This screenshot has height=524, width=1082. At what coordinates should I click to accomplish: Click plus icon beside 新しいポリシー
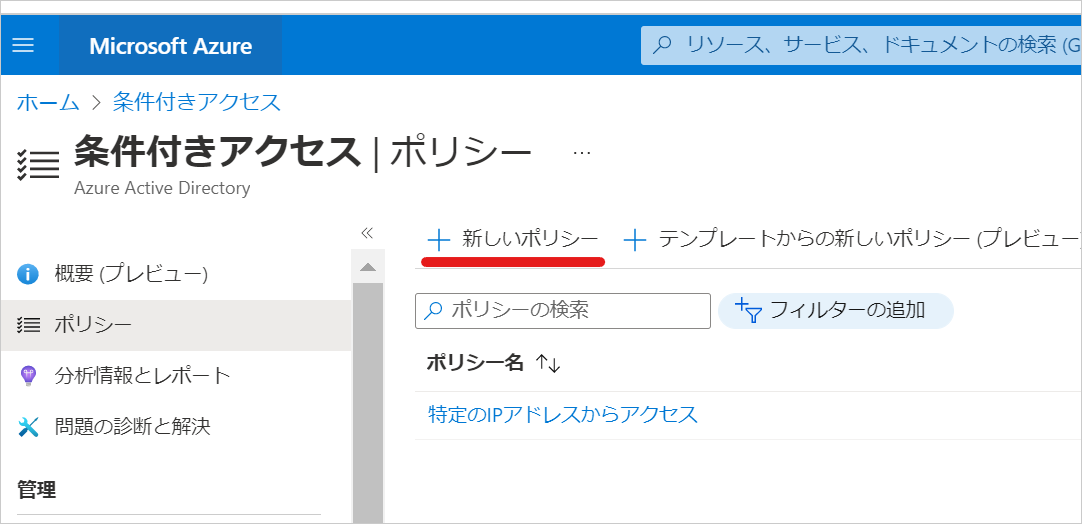tap(438, 240)
